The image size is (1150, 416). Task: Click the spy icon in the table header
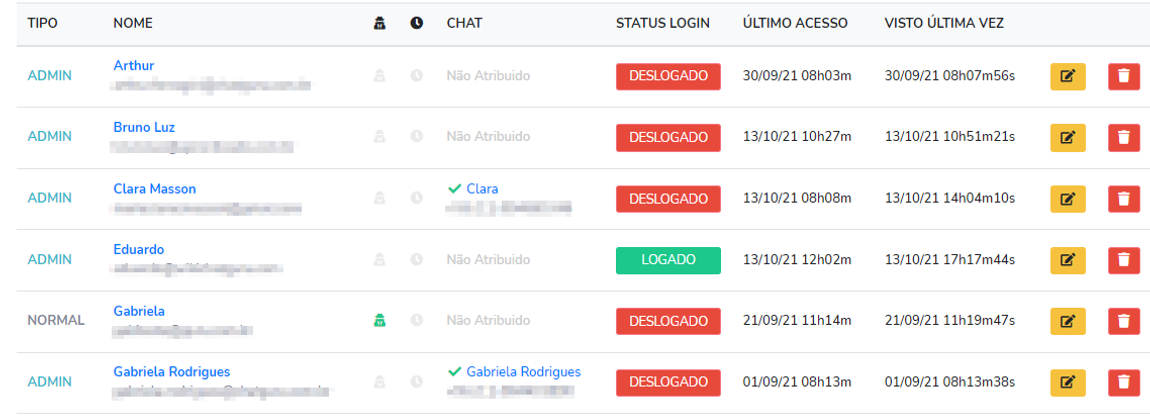[x=379, y=23]
